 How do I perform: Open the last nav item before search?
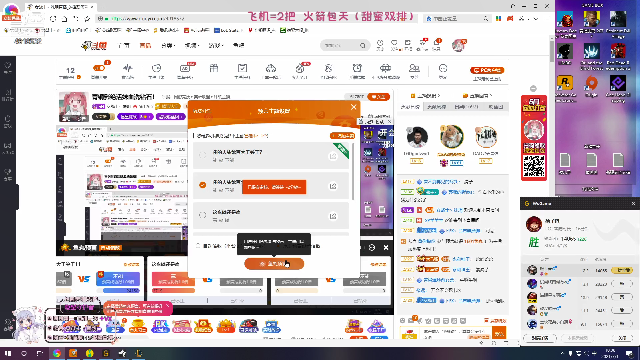click(238, 45)
